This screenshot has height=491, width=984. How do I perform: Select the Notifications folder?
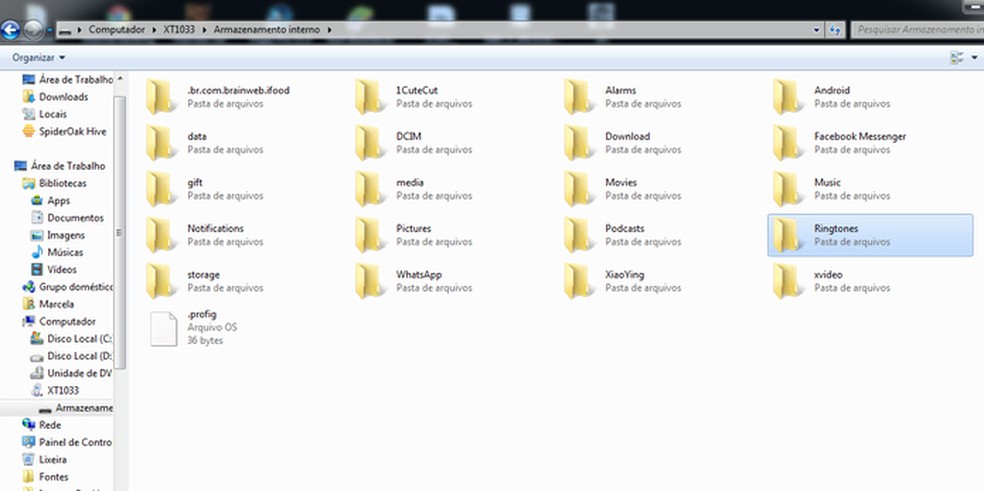click(x=205, y=235)
